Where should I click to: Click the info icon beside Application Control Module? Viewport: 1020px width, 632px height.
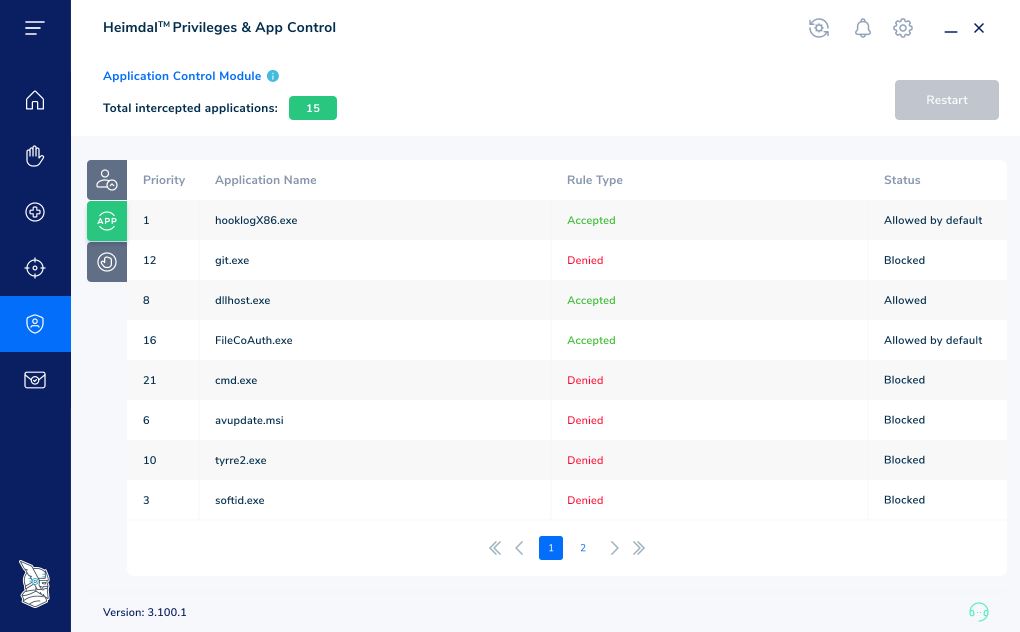tap(273, 76)
